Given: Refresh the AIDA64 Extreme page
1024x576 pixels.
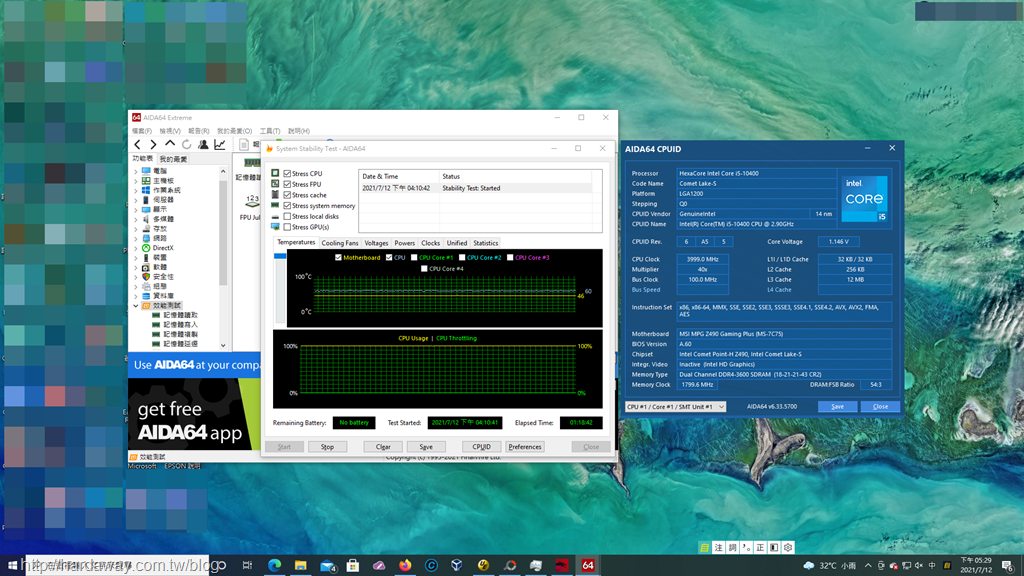Looking at the screenshot, I should pyautogui.click(x=187, y=144).
